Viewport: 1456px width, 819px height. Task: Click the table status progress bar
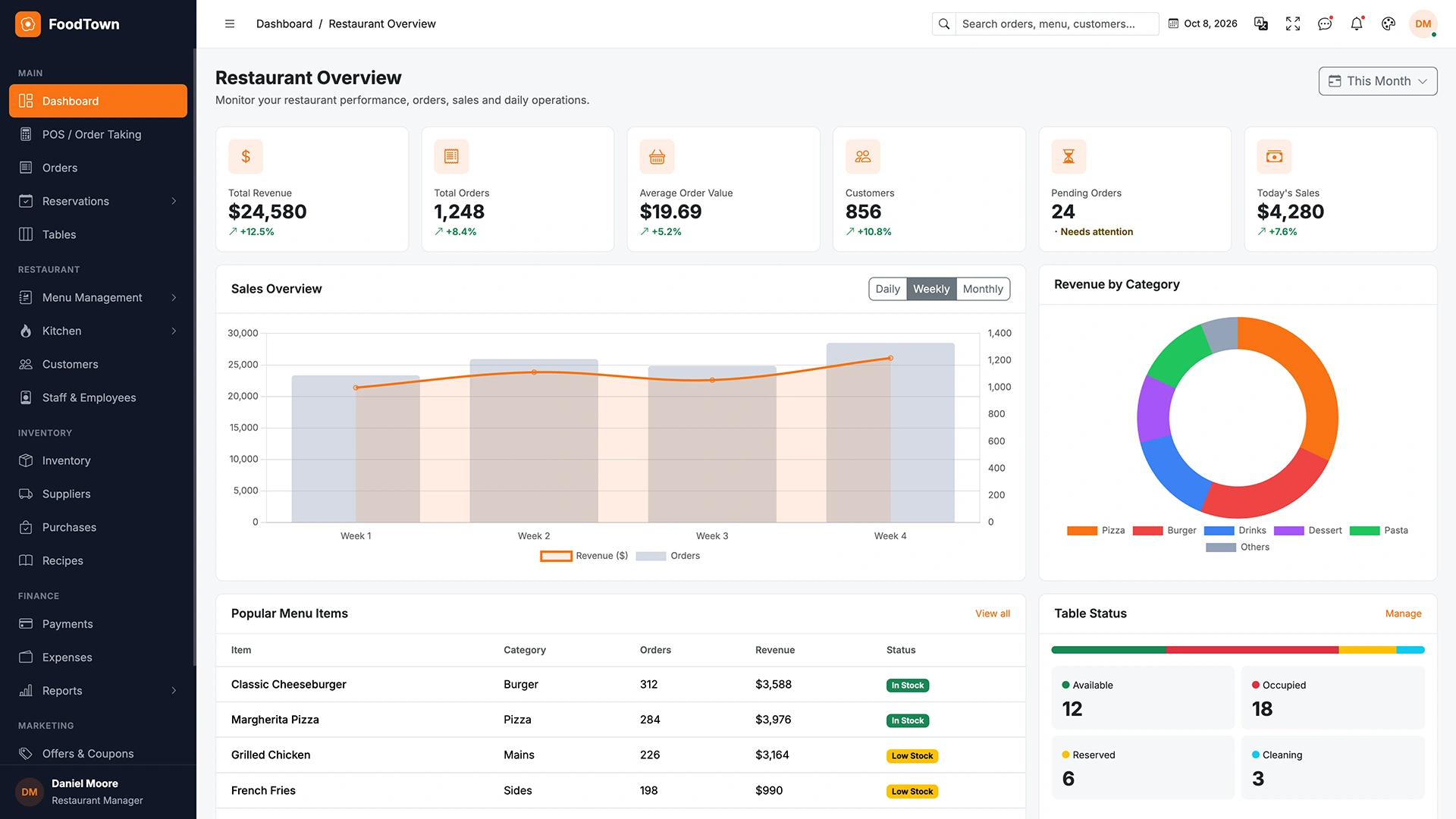pyautogui.click(x=1238, y=650)
